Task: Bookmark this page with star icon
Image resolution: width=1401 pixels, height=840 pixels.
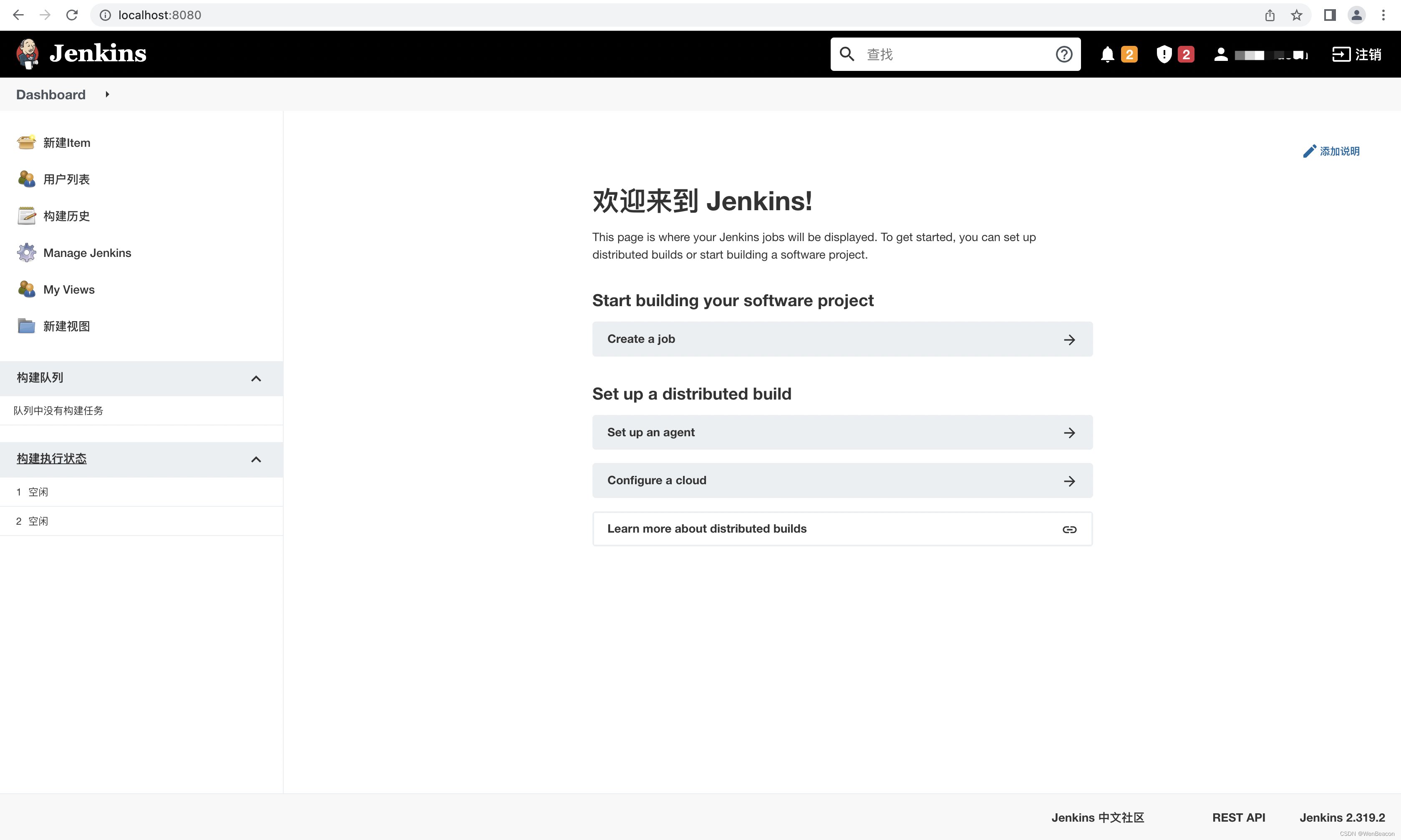Action: click(1296, 15)
